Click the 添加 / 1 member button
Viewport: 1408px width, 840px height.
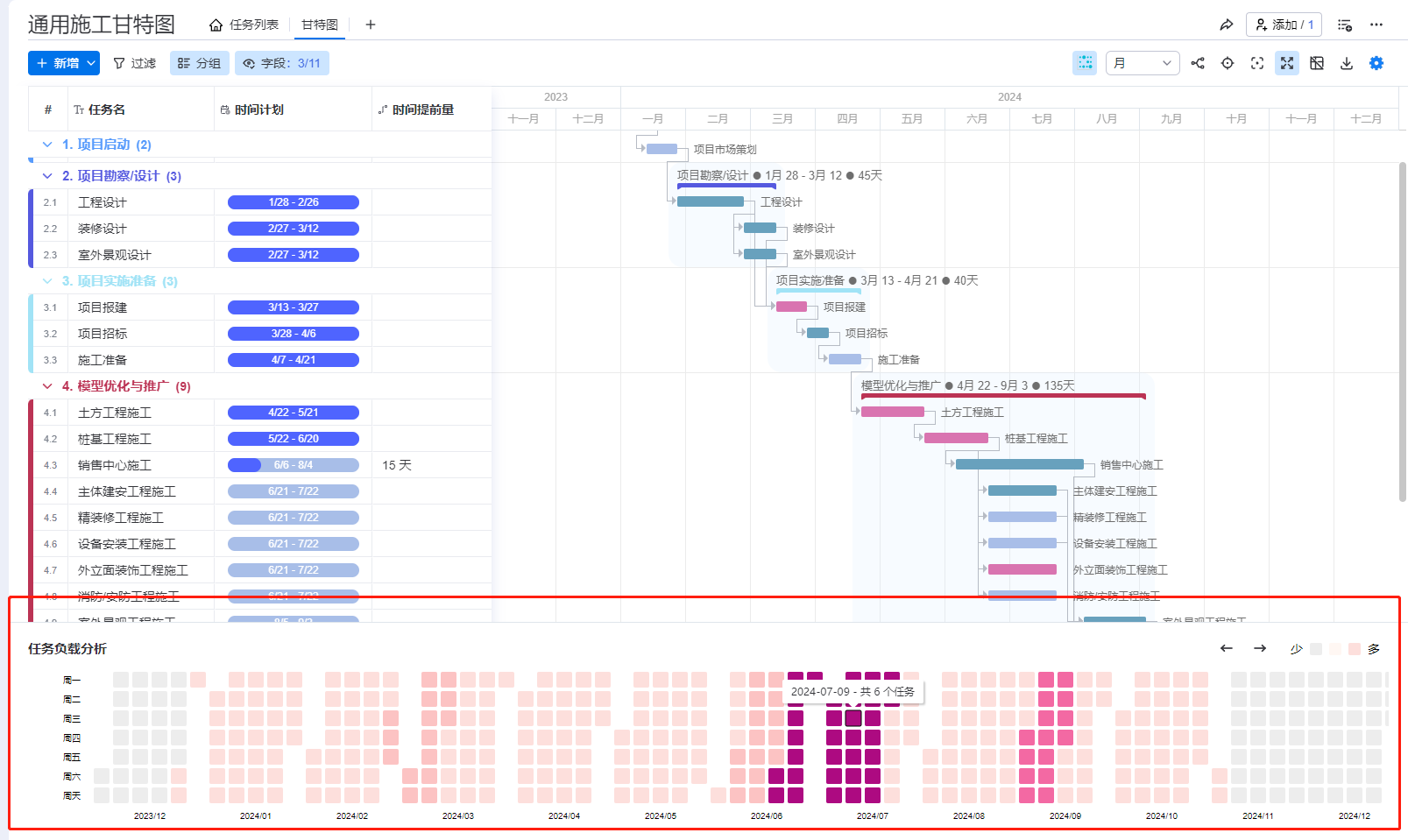pyautogui.click(x=1284, y=25)
